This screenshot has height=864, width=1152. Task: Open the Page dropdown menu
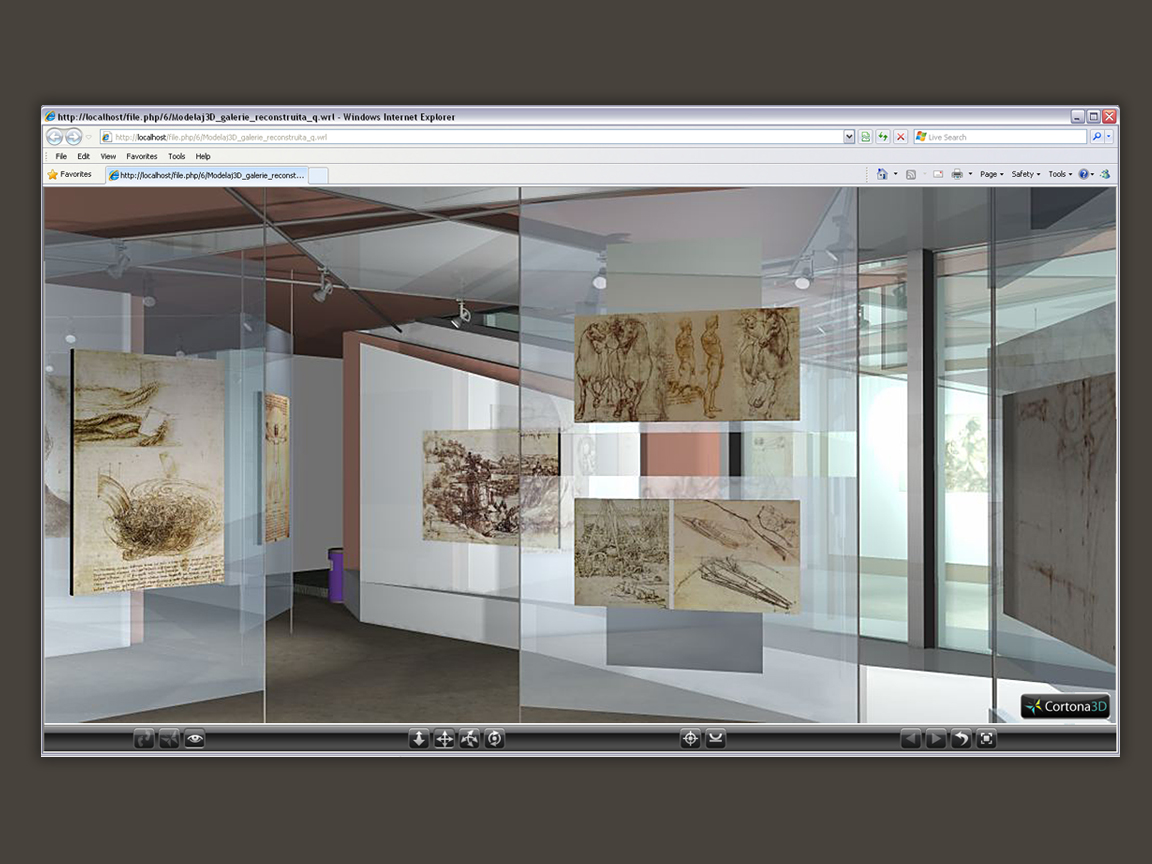tap(992, 174)
